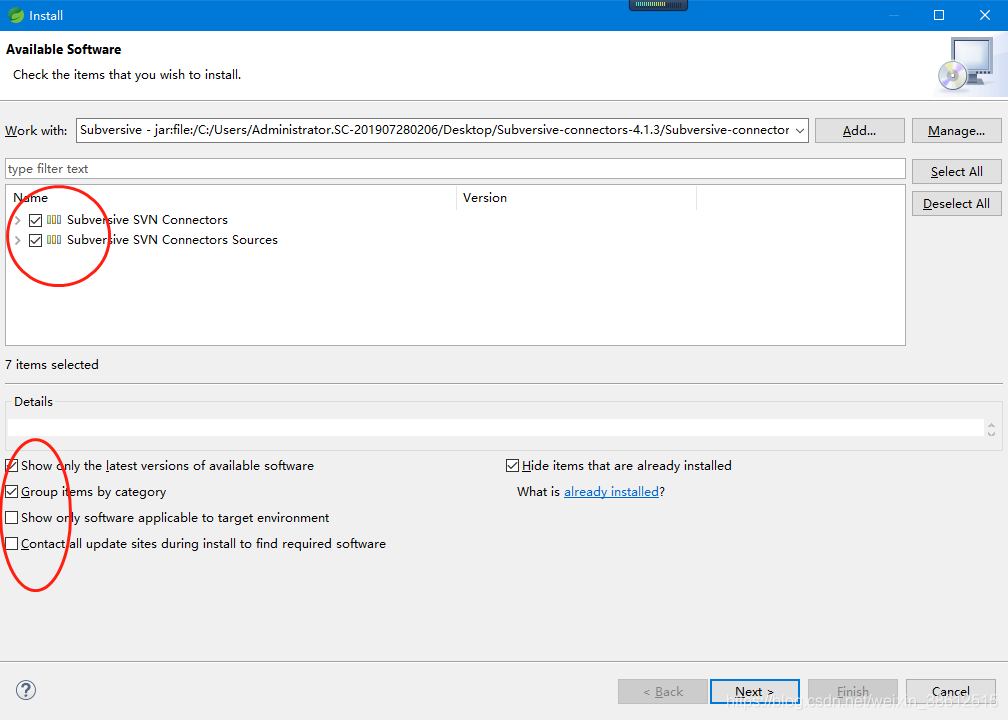Toggle Group items by category checkbox
1008x720 pixels.
point(12,492)
